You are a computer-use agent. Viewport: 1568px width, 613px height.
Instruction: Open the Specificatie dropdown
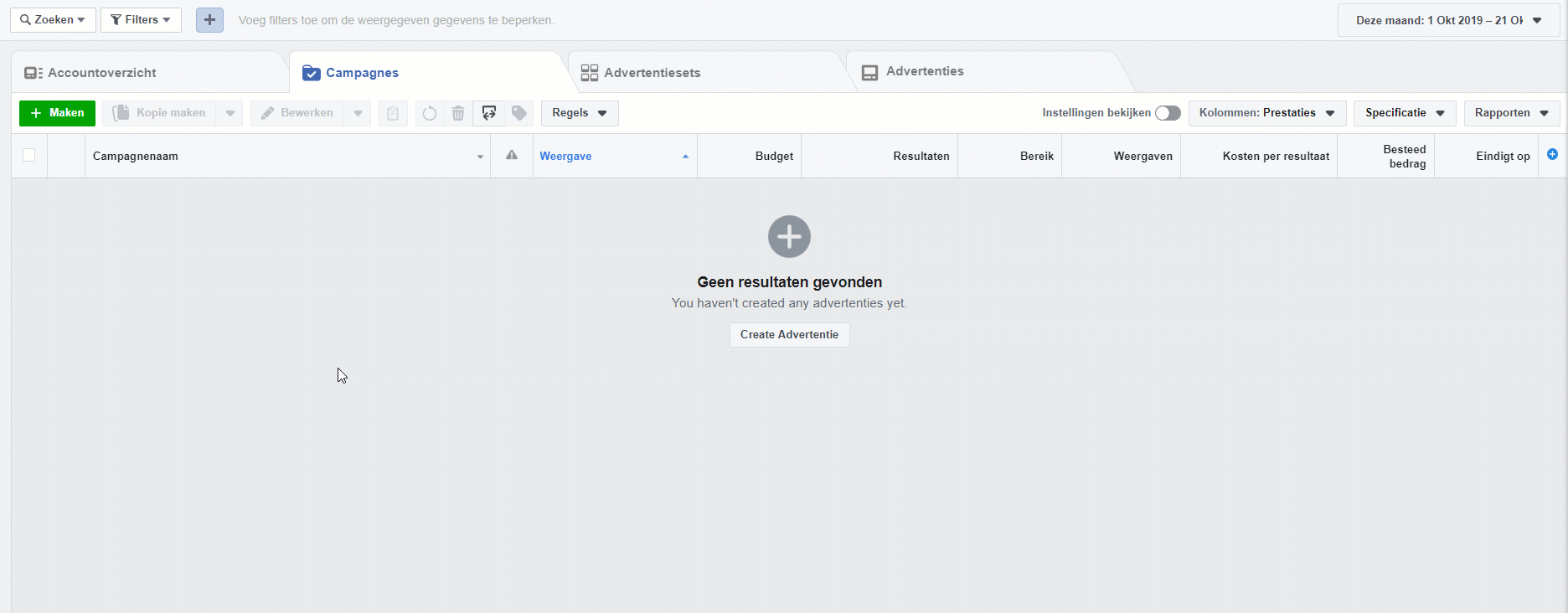point(1404,113)
